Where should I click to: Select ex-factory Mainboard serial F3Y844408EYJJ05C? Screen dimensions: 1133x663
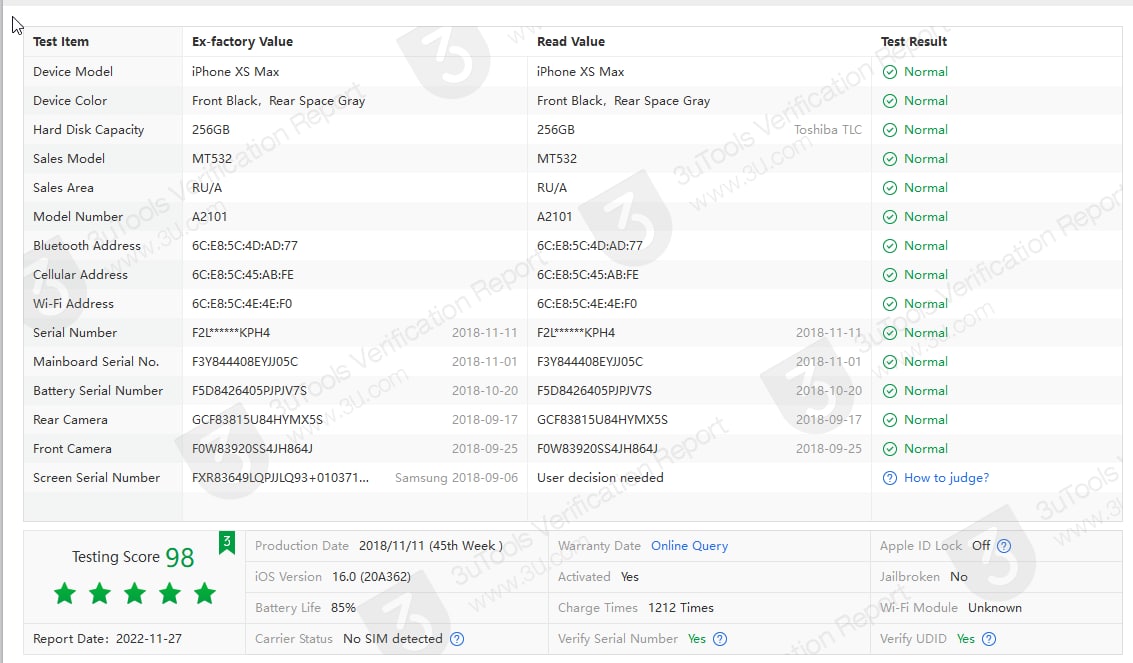coord(245,362)
